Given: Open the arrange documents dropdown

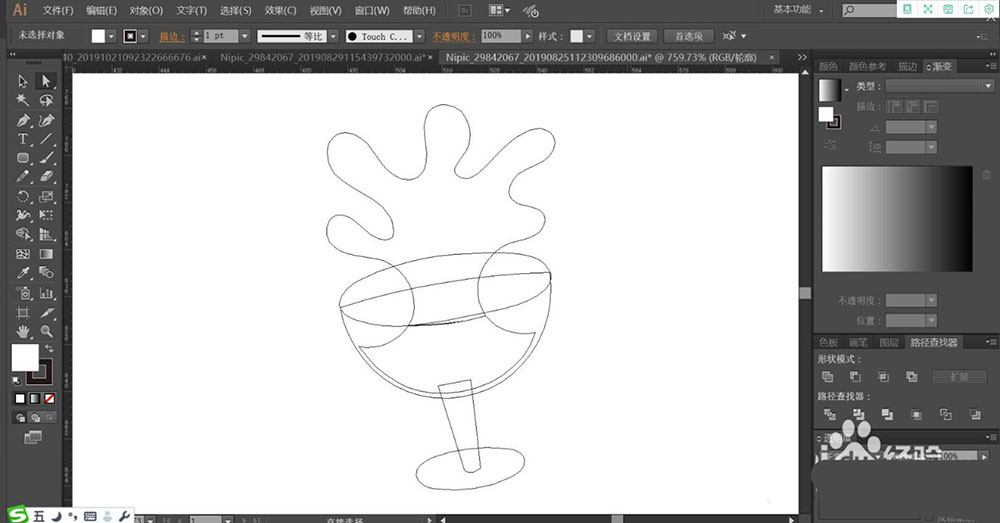Looking at the screenshot, I should tap(499, 10).
